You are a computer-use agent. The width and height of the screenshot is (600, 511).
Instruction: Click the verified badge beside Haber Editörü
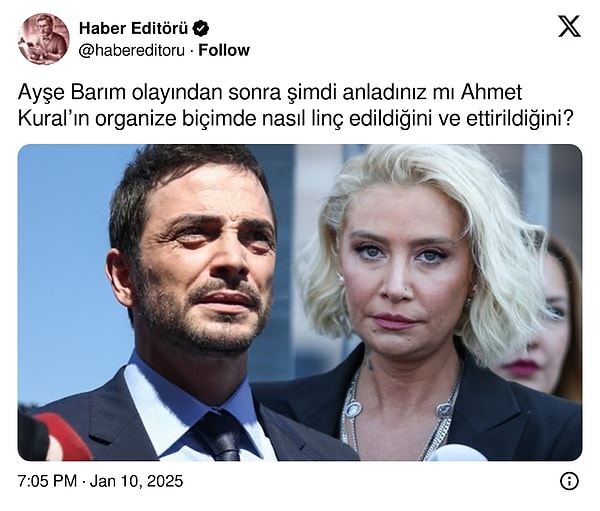(201, 29)
